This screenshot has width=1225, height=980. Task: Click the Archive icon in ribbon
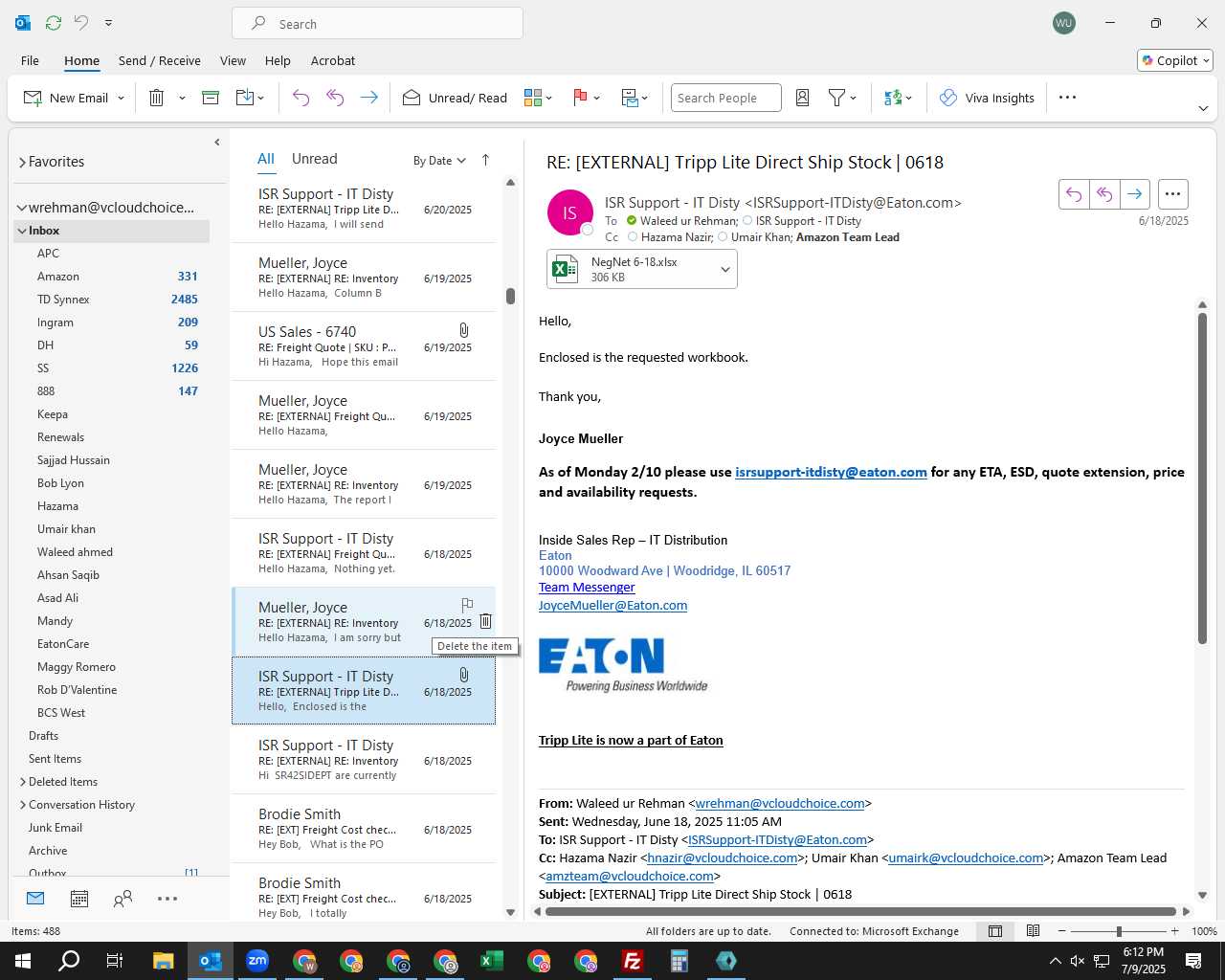(211, 98)
